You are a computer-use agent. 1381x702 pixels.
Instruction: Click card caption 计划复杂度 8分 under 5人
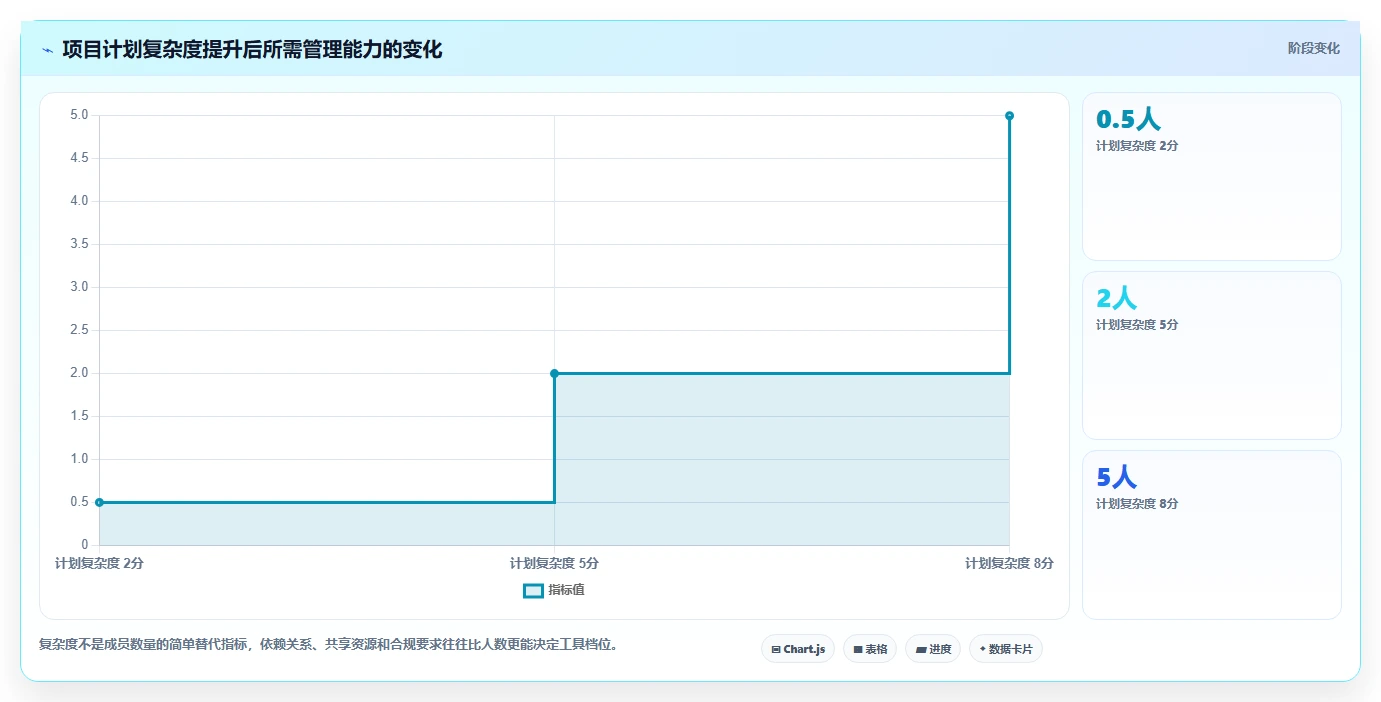[x=1137, y=503]
